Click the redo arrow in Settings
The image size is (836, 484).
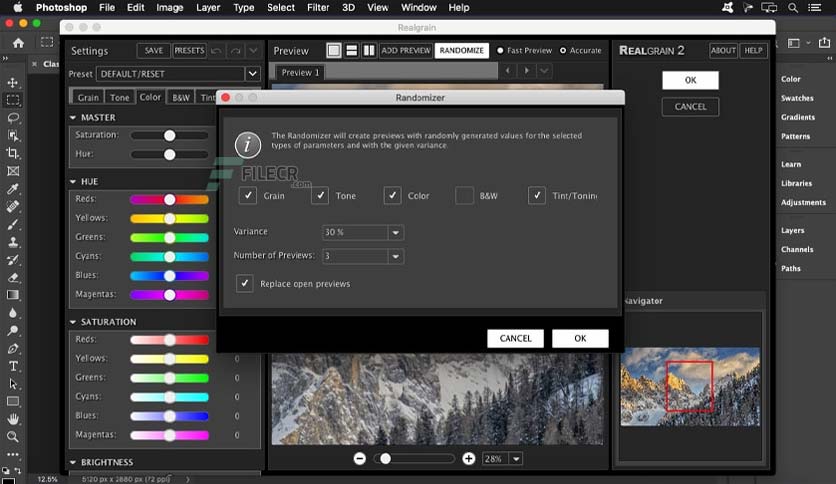coord(235,51)
